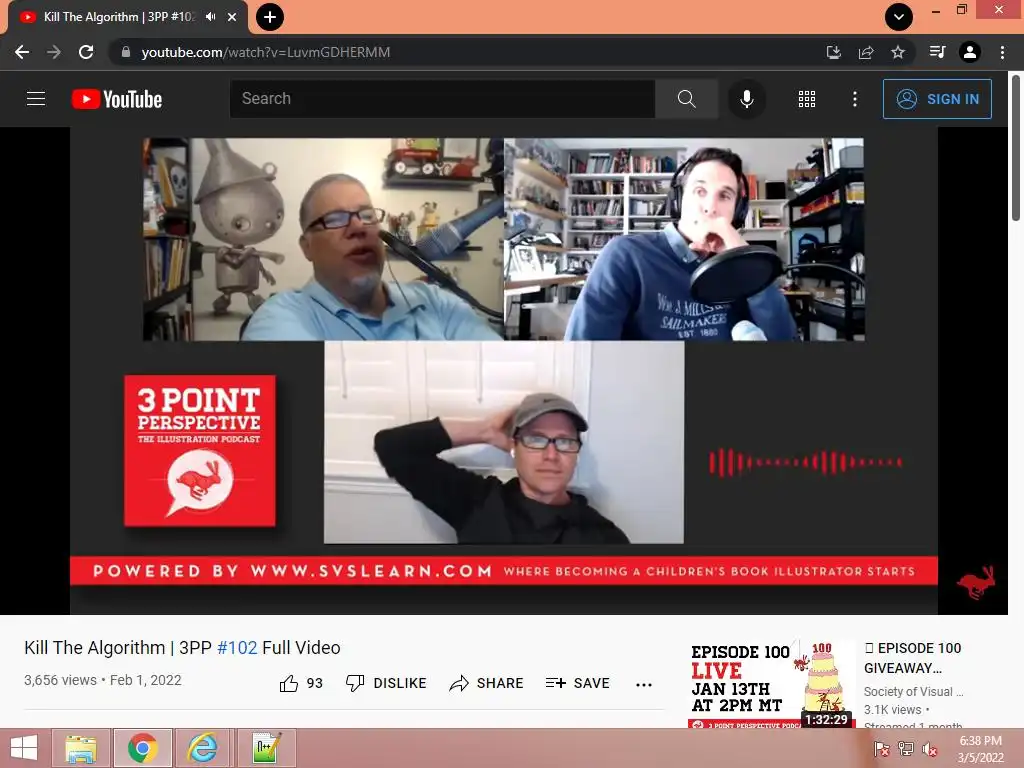Screen dimensions: 1024x768
Task: Close the Kill The Algorithm tab
Action: 232,17
